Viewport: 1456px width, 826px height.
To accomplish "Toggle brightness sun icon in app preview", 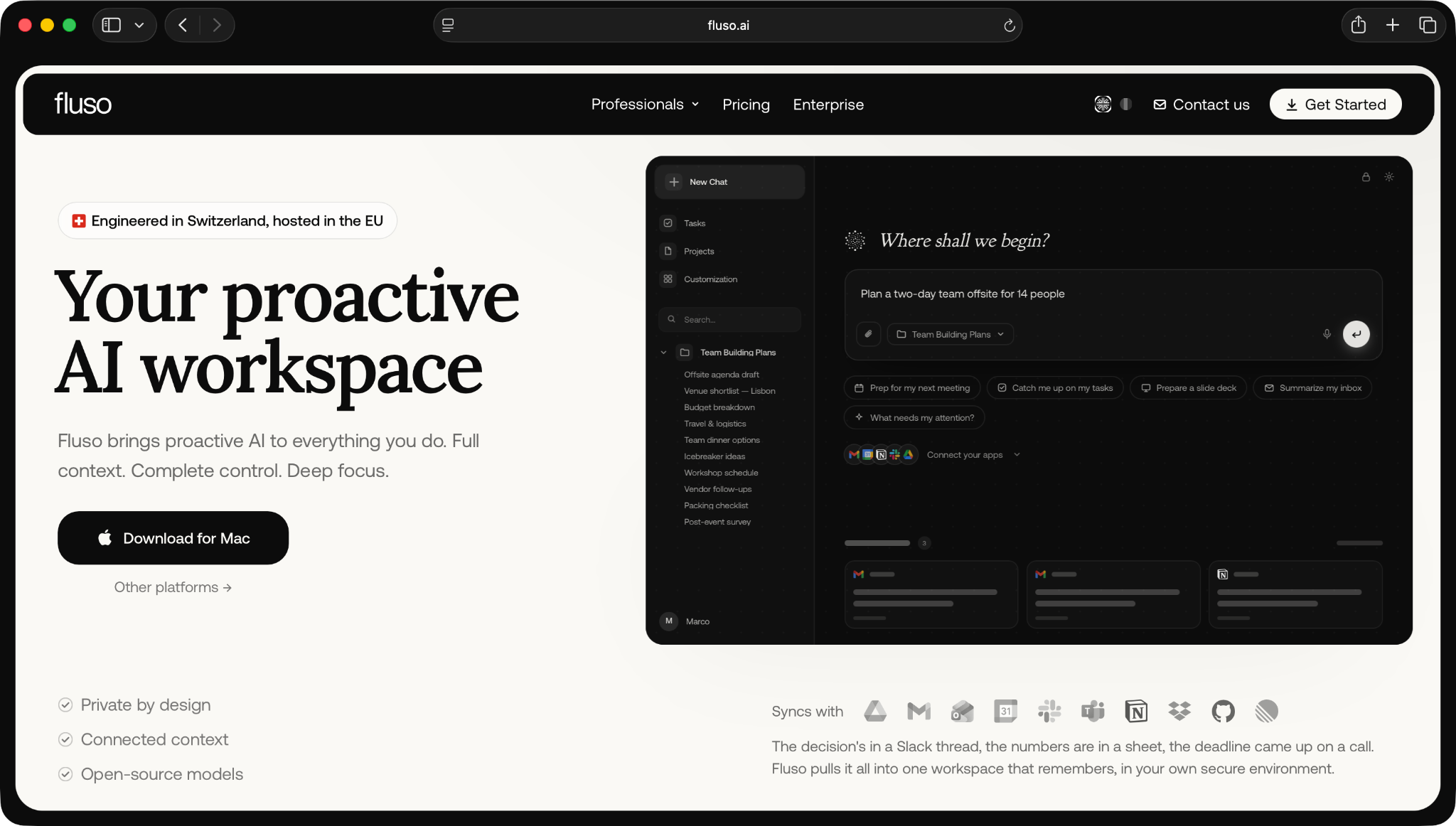I will tap(1389, 177).
